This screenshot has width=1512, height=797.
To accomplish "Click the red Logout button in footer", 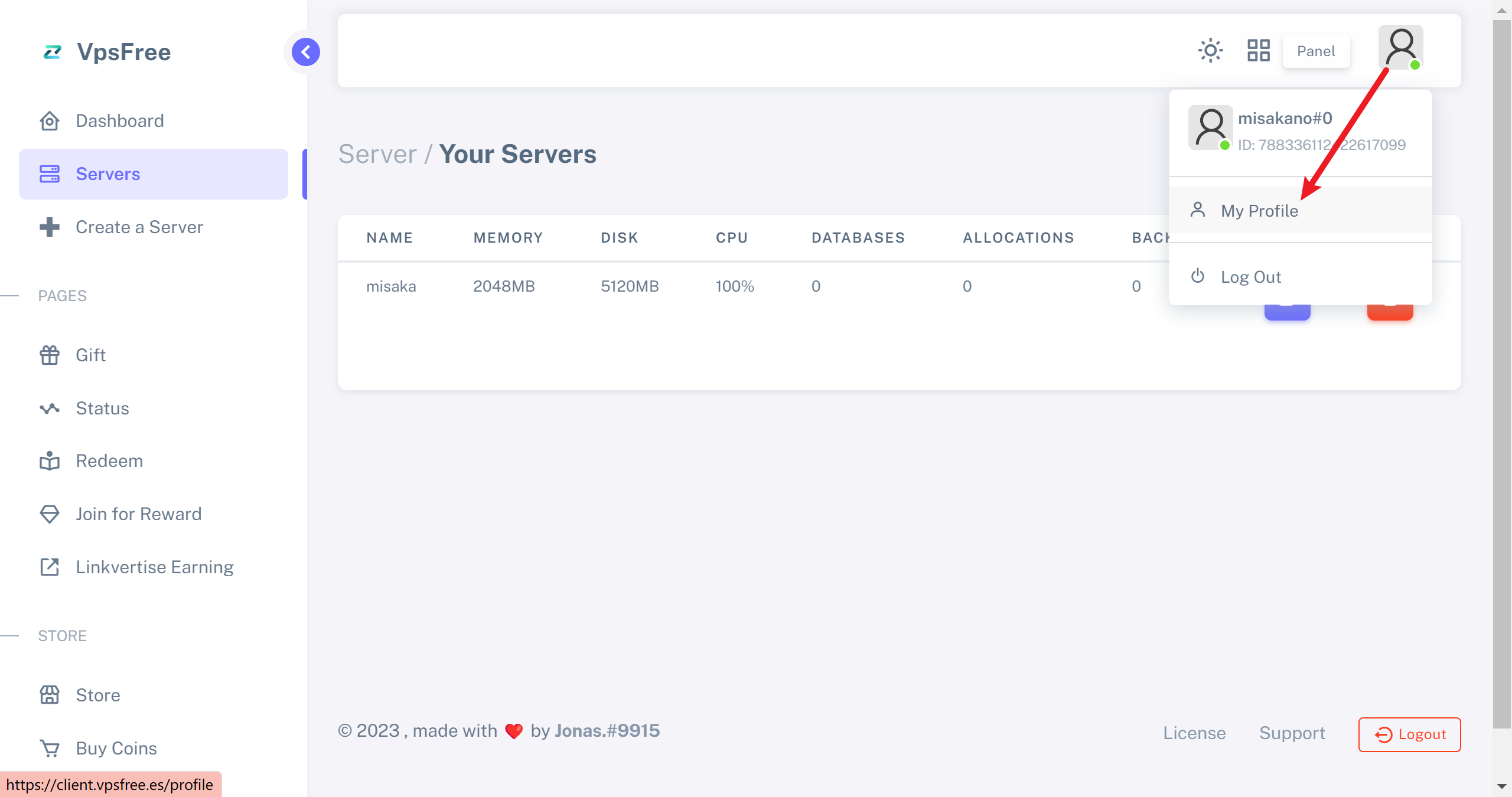I will coord(1409,734).
